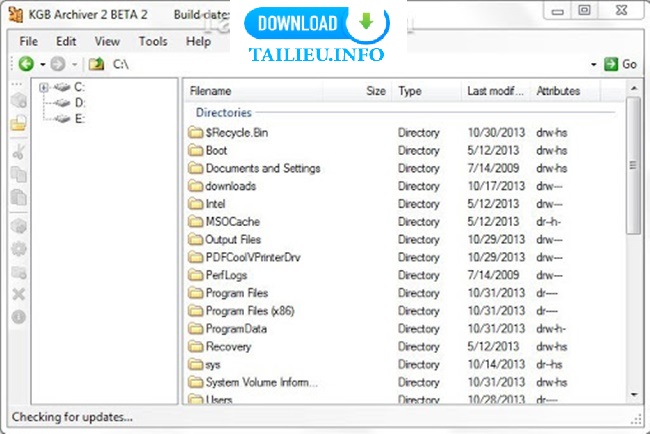Click the folder icon beside Boot
650x434 pixels.
pos(196,150)
